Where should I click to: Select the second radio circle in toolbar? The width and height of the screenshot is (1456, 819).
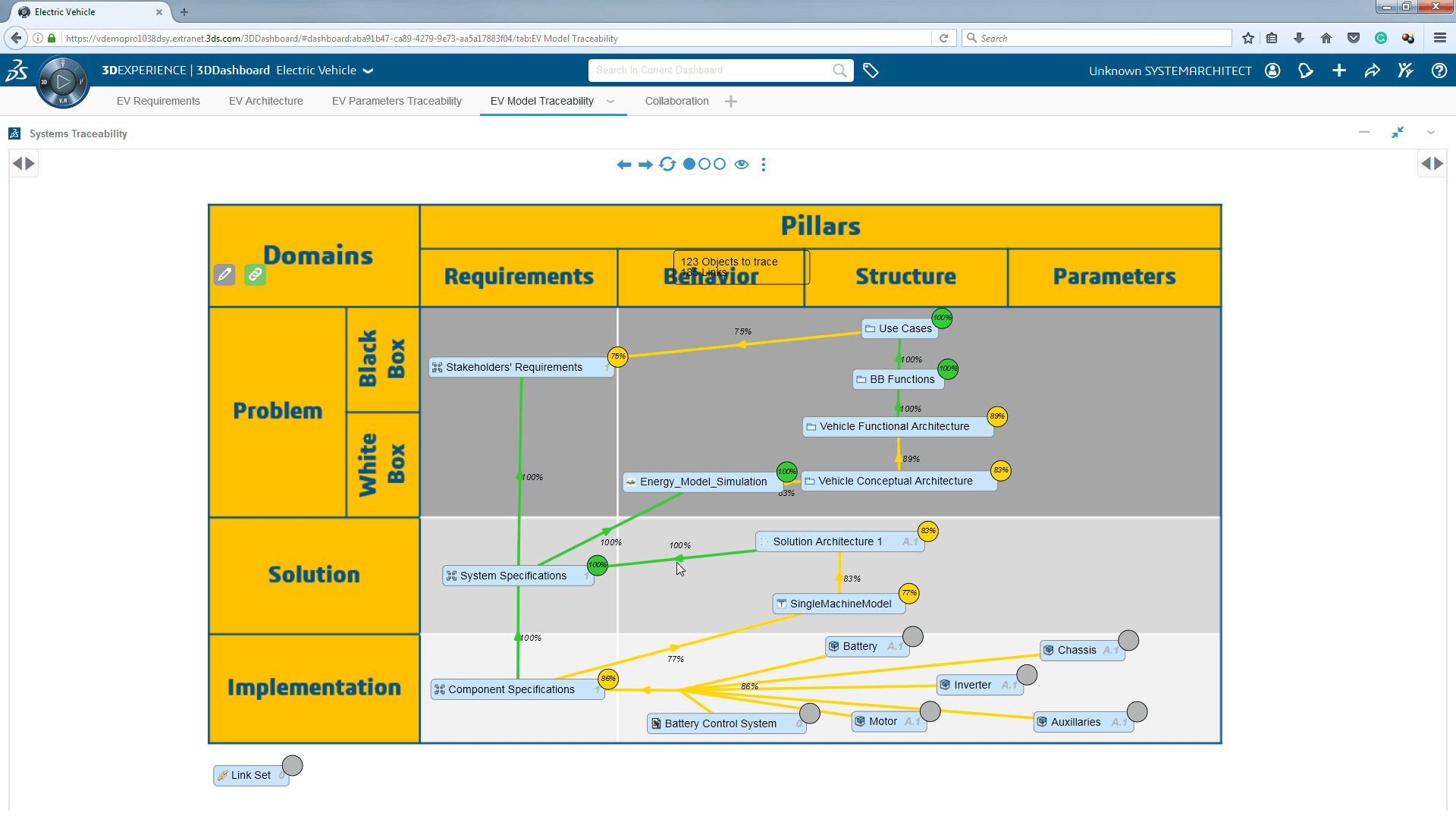(x=704, y=164)
